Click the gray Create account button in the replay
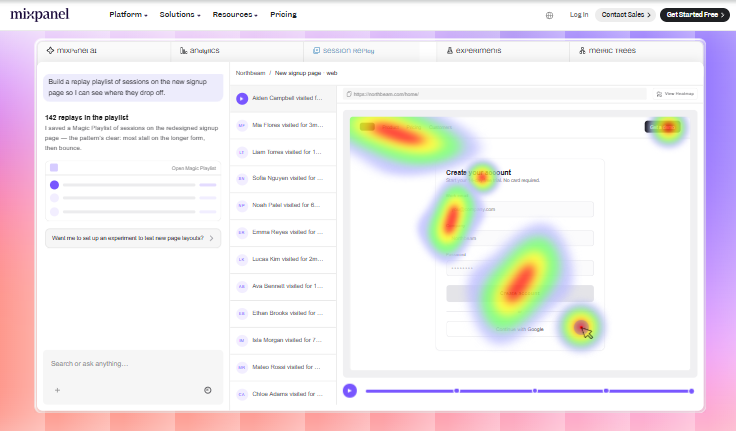Viewport: 736px width, 431px height. point(520,293)
